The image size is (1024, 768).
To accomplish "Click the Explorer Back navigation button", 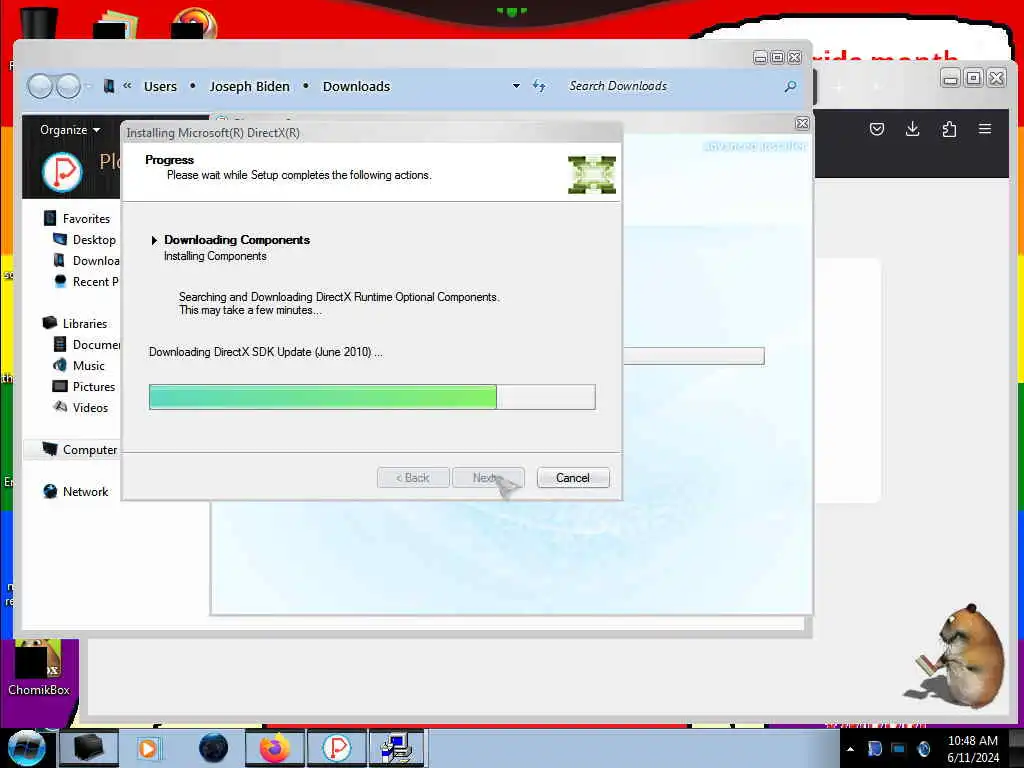I will [40, 86].
